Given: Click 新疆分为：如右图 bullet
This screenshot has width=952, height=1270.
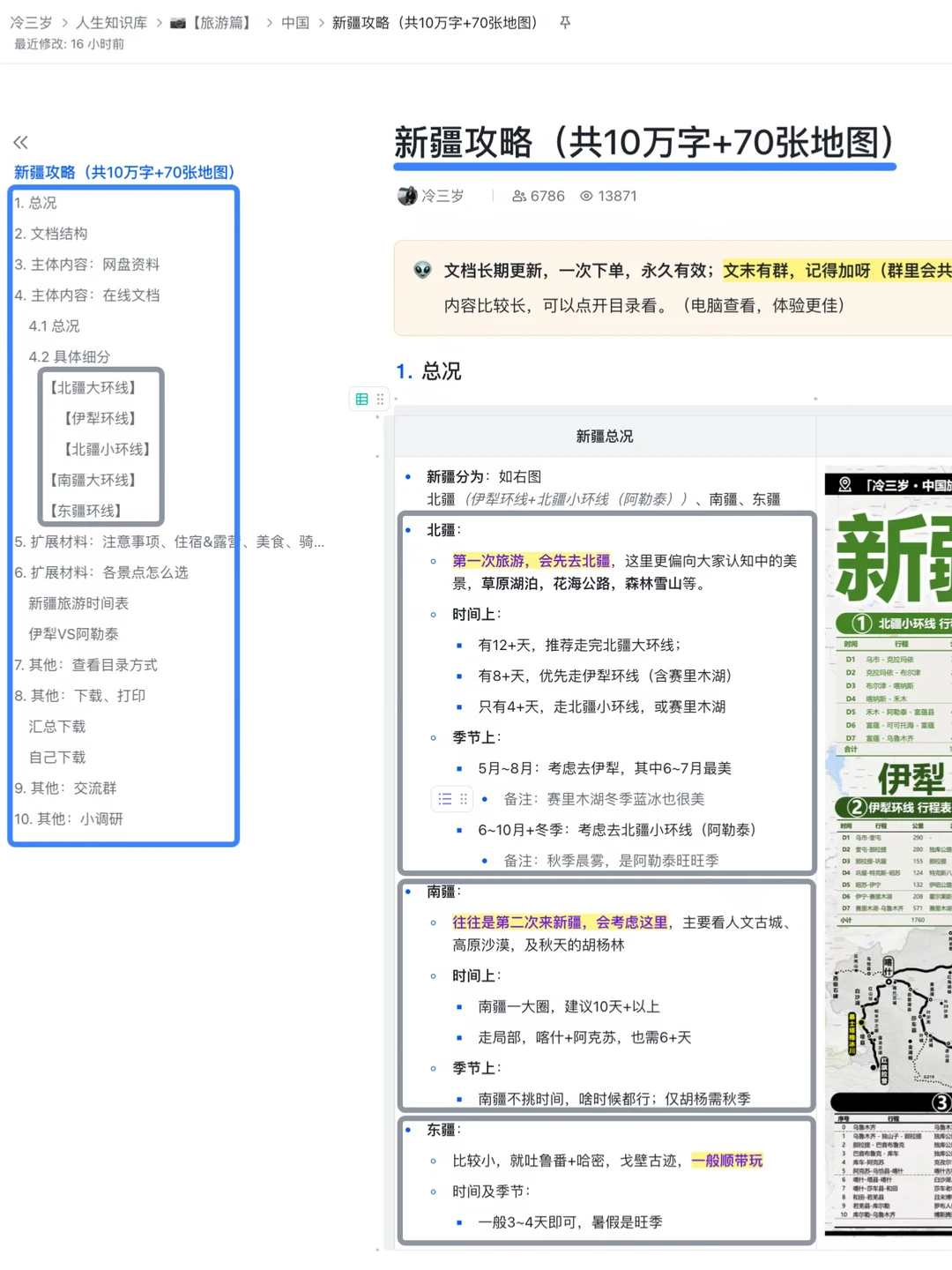Looking at the screenshot, I should tap(484, 477).
